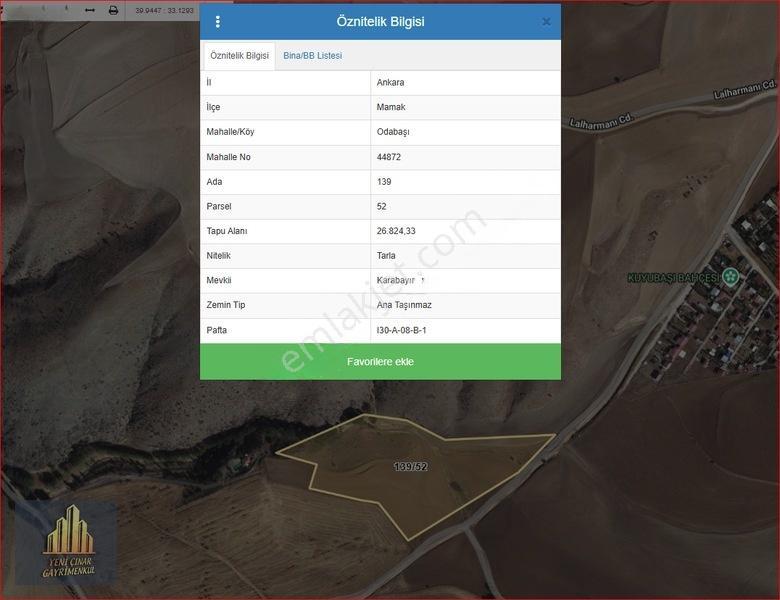
Task: Click the Mahalle No value 44872
Action: (389, 157)
